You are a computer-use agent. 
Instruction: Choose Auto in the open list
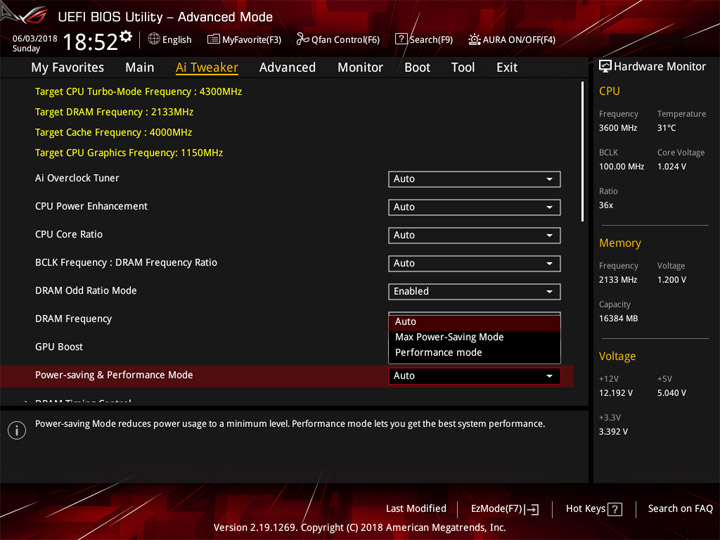(474, 322)
